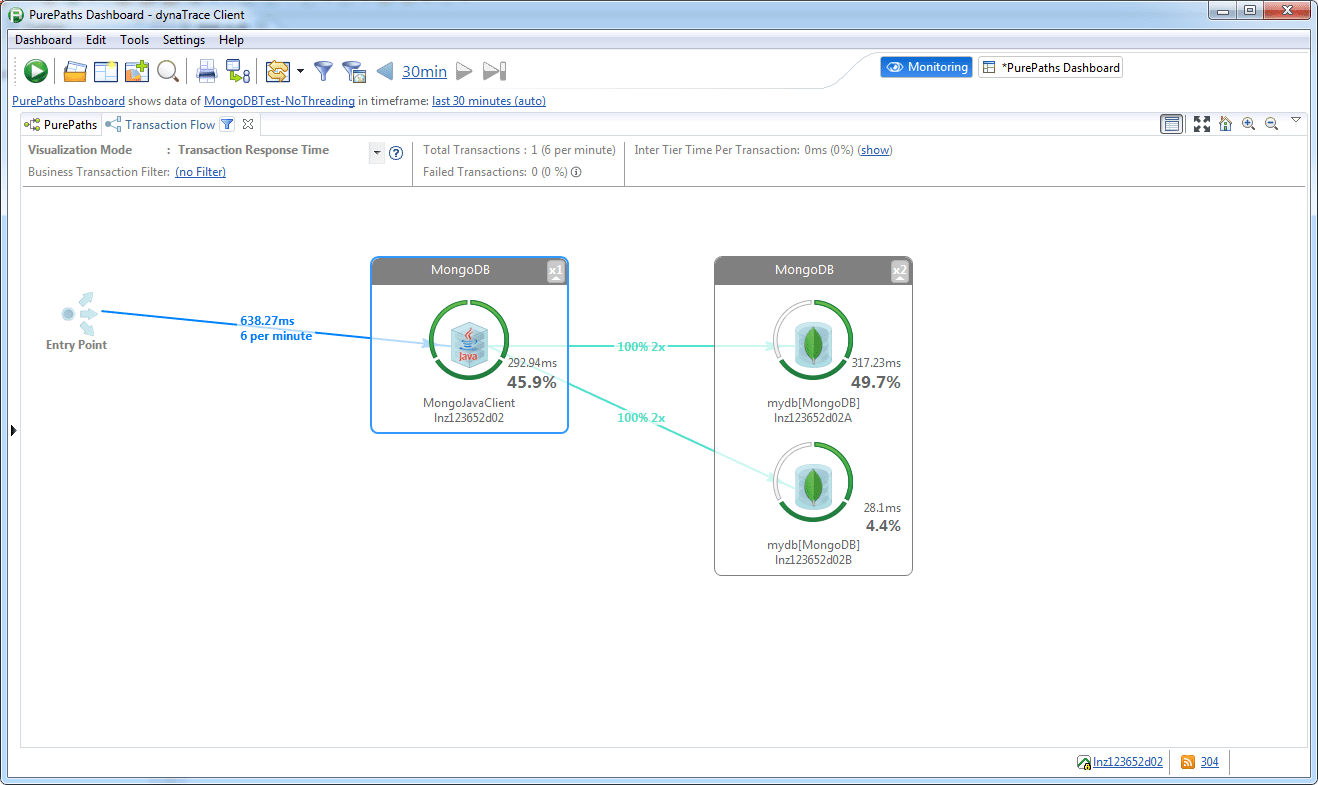The height and width of the screenshot is (785, 1318).
Task: Switch to the PurePaths tab
Action: [x=61, y=125]
